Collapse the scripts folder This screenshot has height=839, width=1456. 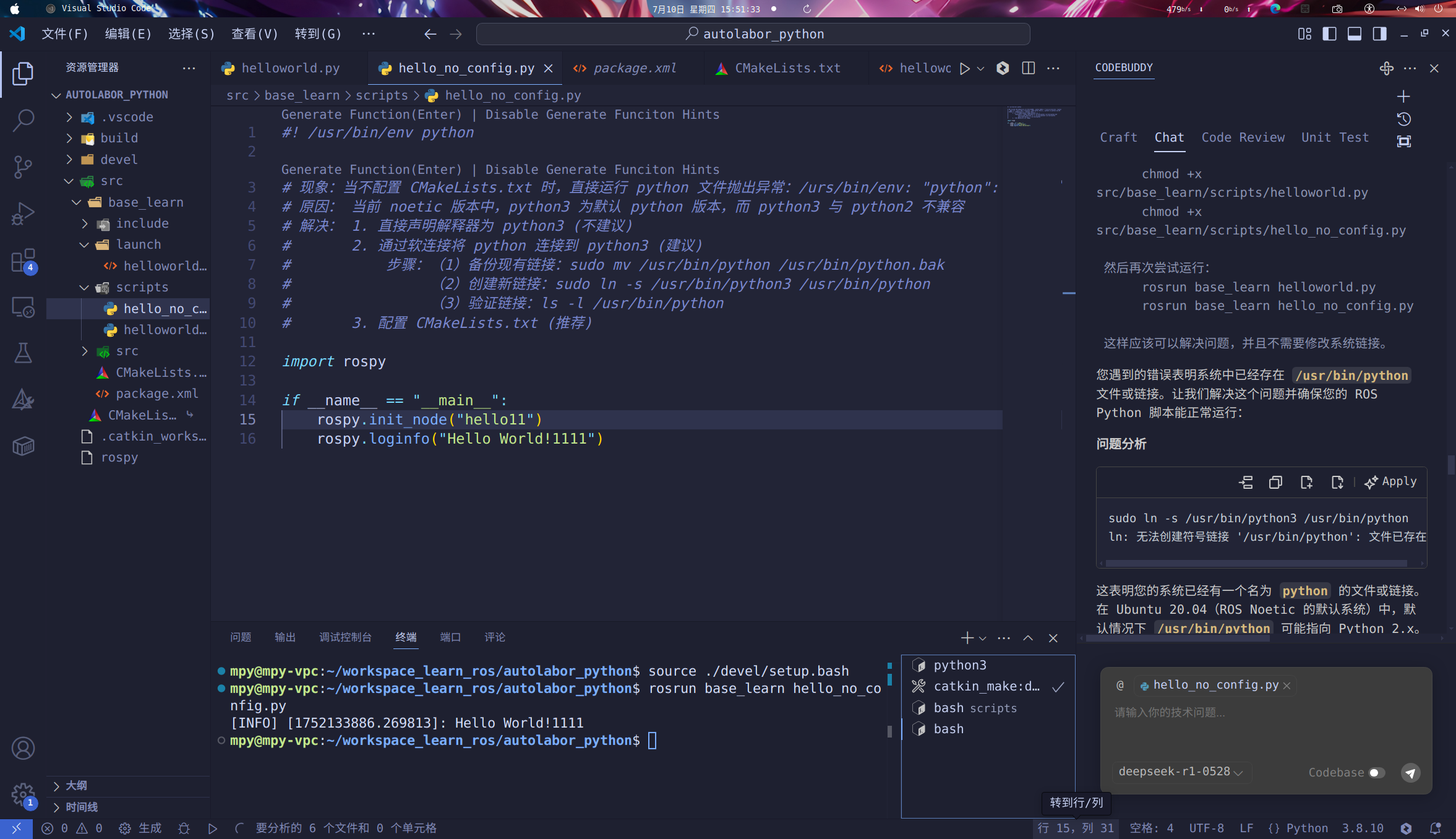142,287
